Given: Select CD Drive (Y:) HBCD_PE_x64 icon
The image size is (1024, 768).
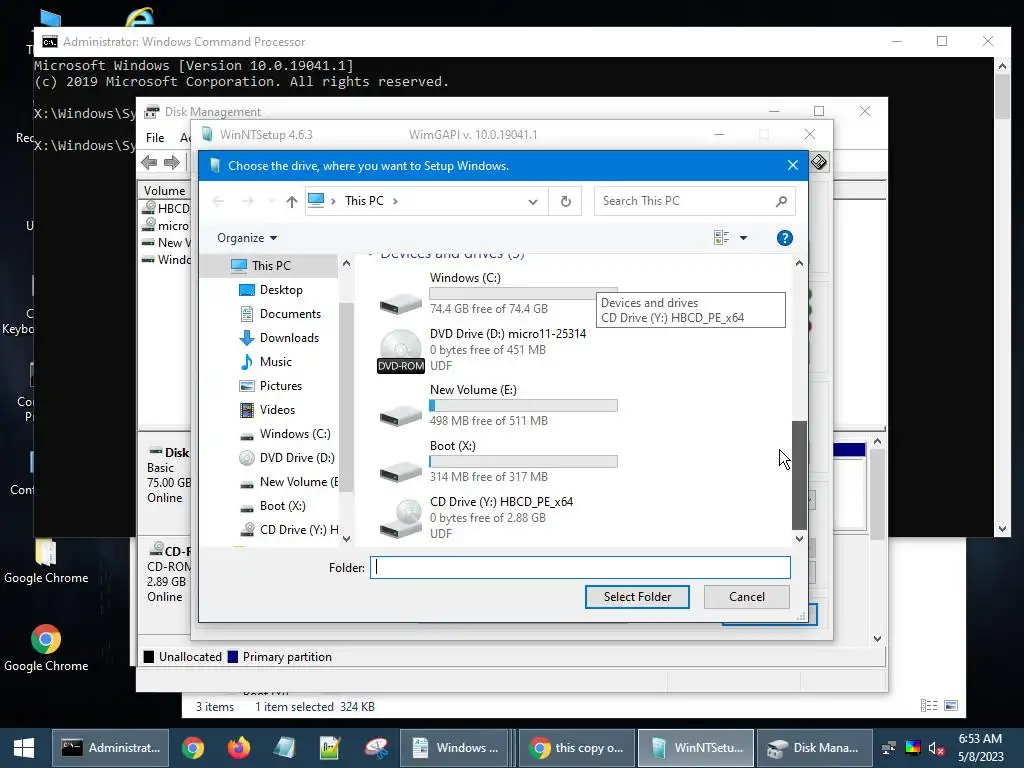Looking at the screenshot, I should pos(400,519).
